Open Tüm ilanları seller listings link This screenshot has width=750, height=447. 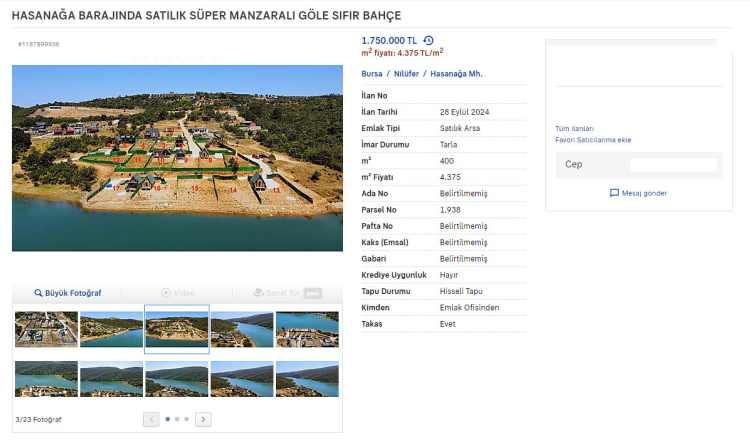pos(574,129)
